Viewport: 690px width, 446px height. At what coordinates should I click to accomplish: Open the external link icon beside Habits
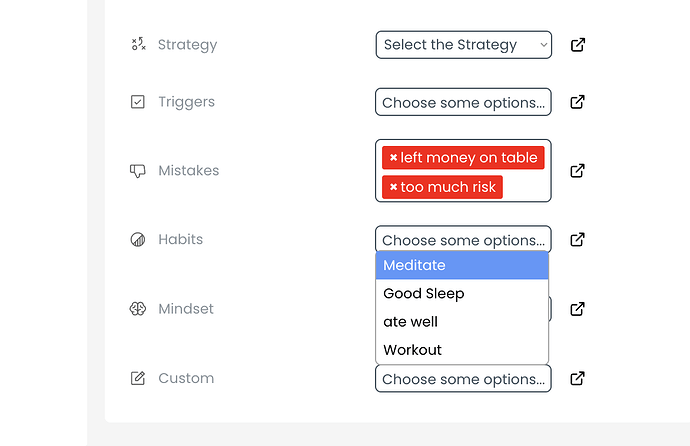pyautogui.click(x=577, y=240)
